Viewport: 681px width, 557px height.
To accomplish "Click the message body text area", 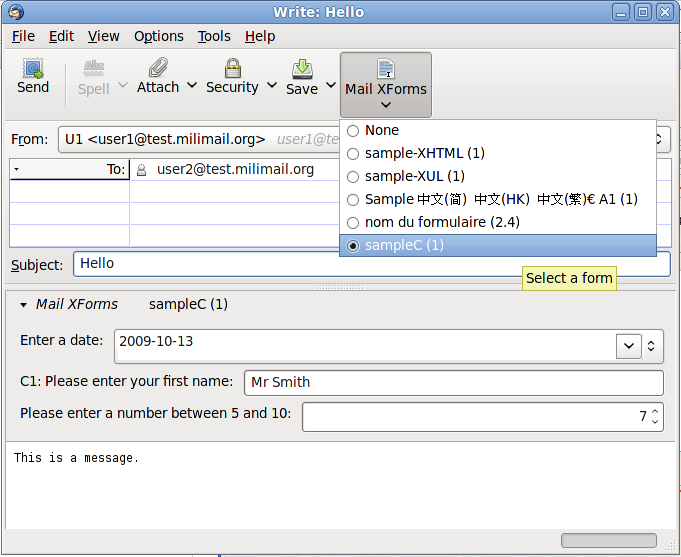I will 340,485.
